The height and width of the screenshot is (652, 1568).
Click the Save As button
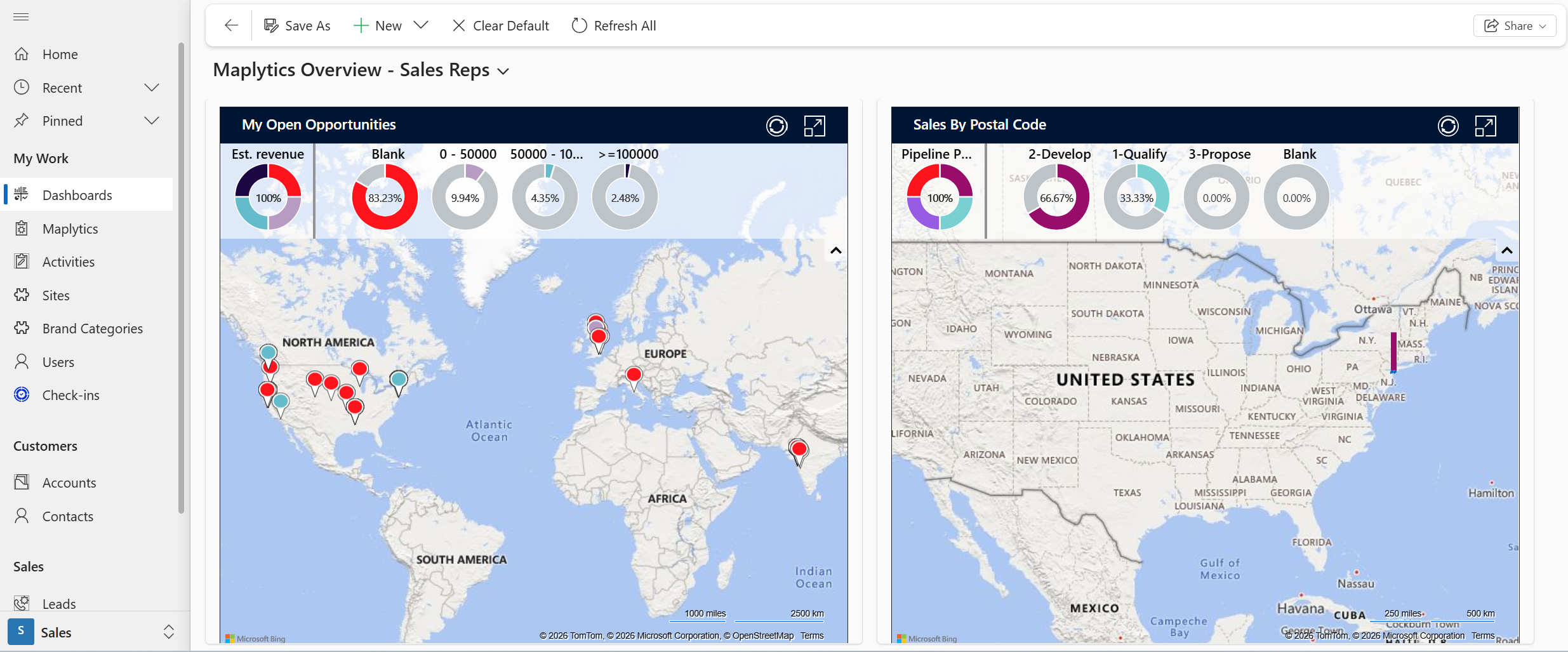297,25
